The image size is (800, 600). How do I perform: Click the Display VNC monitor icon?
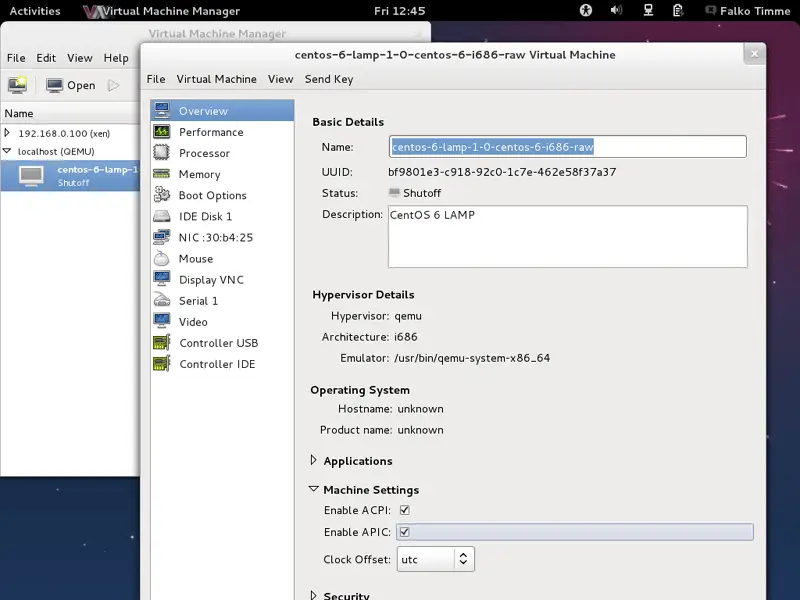click(162, 279)
